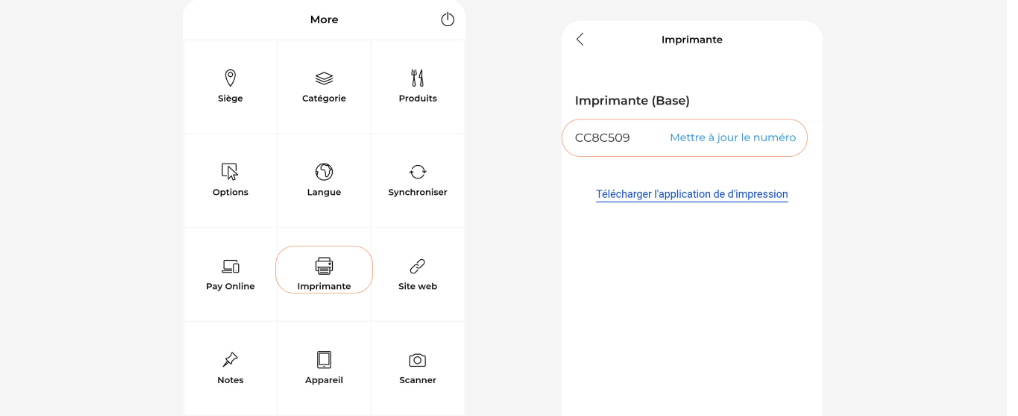Open Pay Online devices icon
The image size is (1018, 416).
(230, 266)
